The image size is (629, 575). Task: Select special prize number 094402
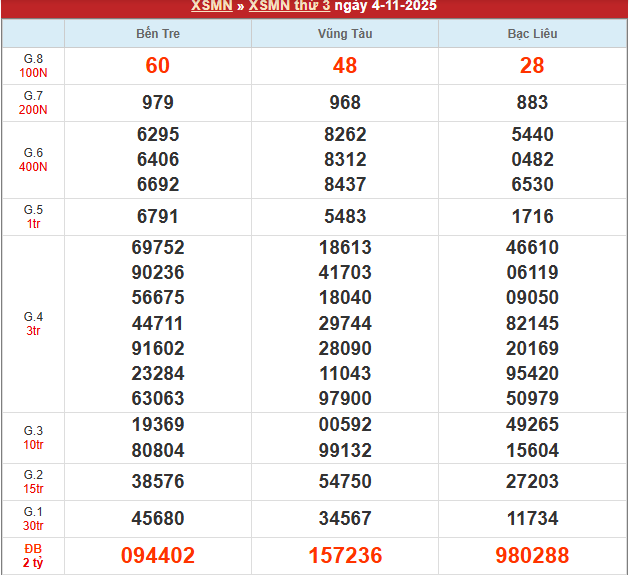tap(158, 556)
